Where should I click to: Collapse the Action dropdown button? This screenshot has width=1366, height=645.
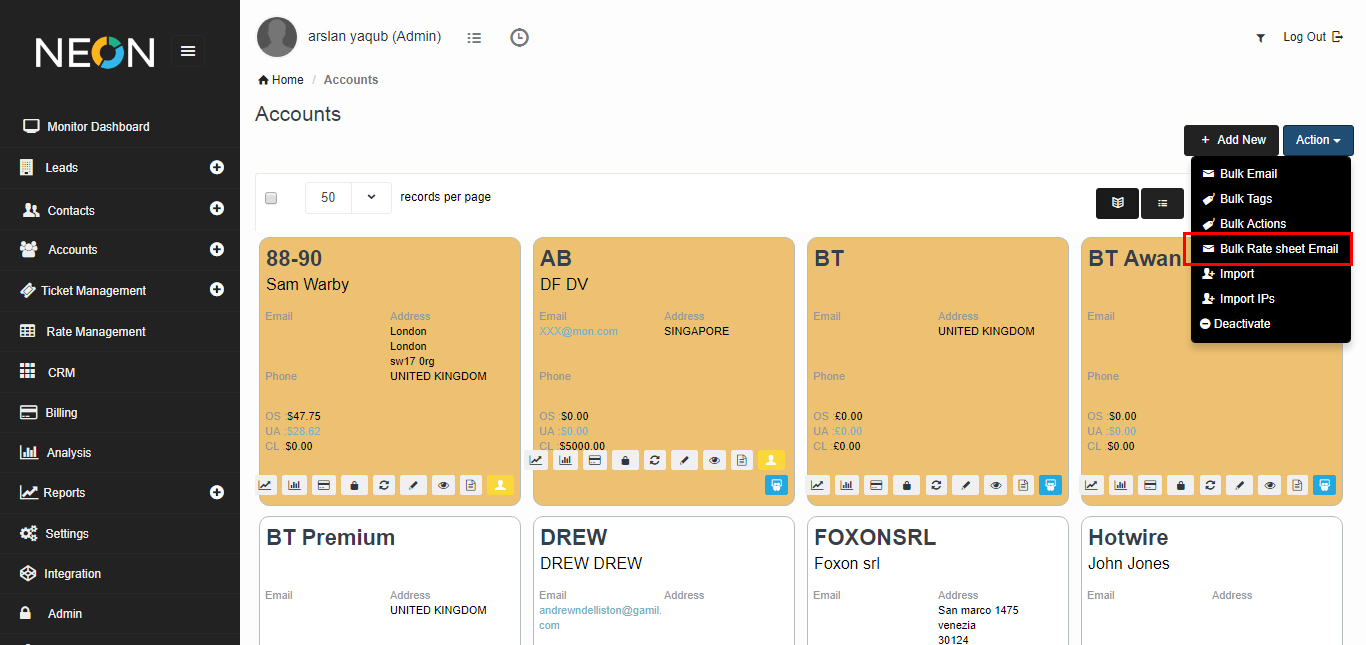click(1317, 141)
